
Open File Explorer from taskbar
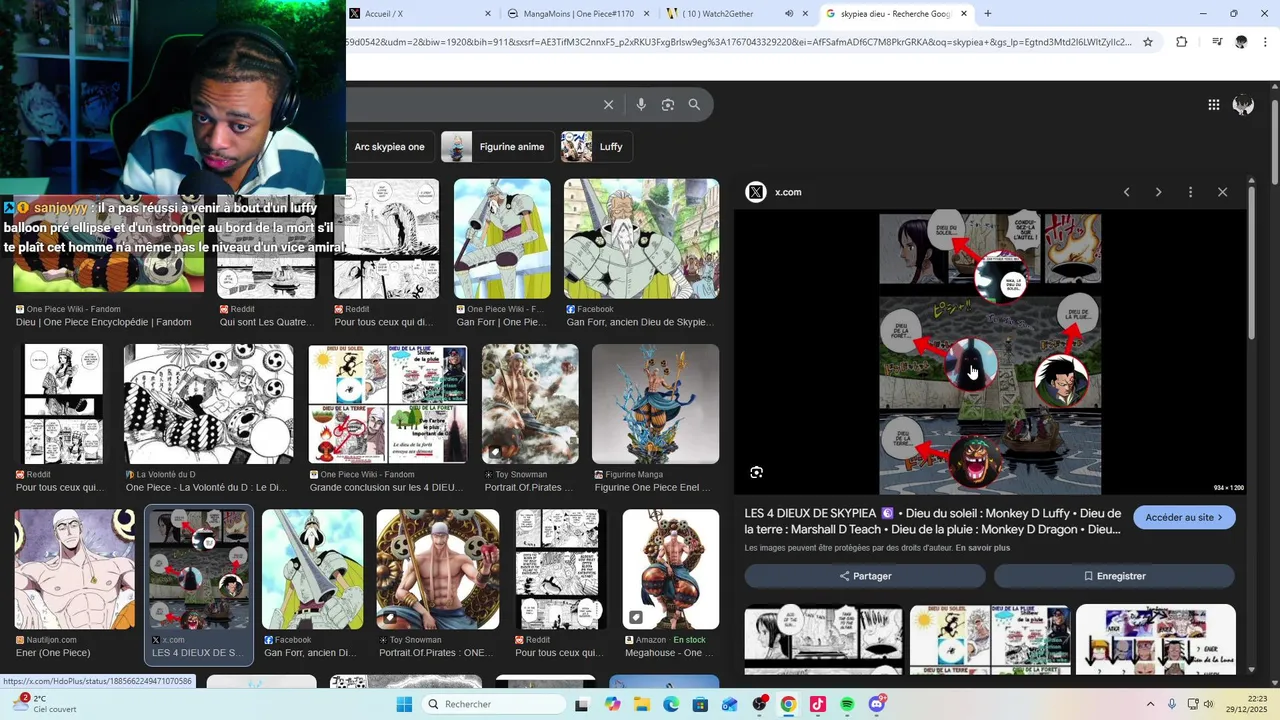[641, 704]
